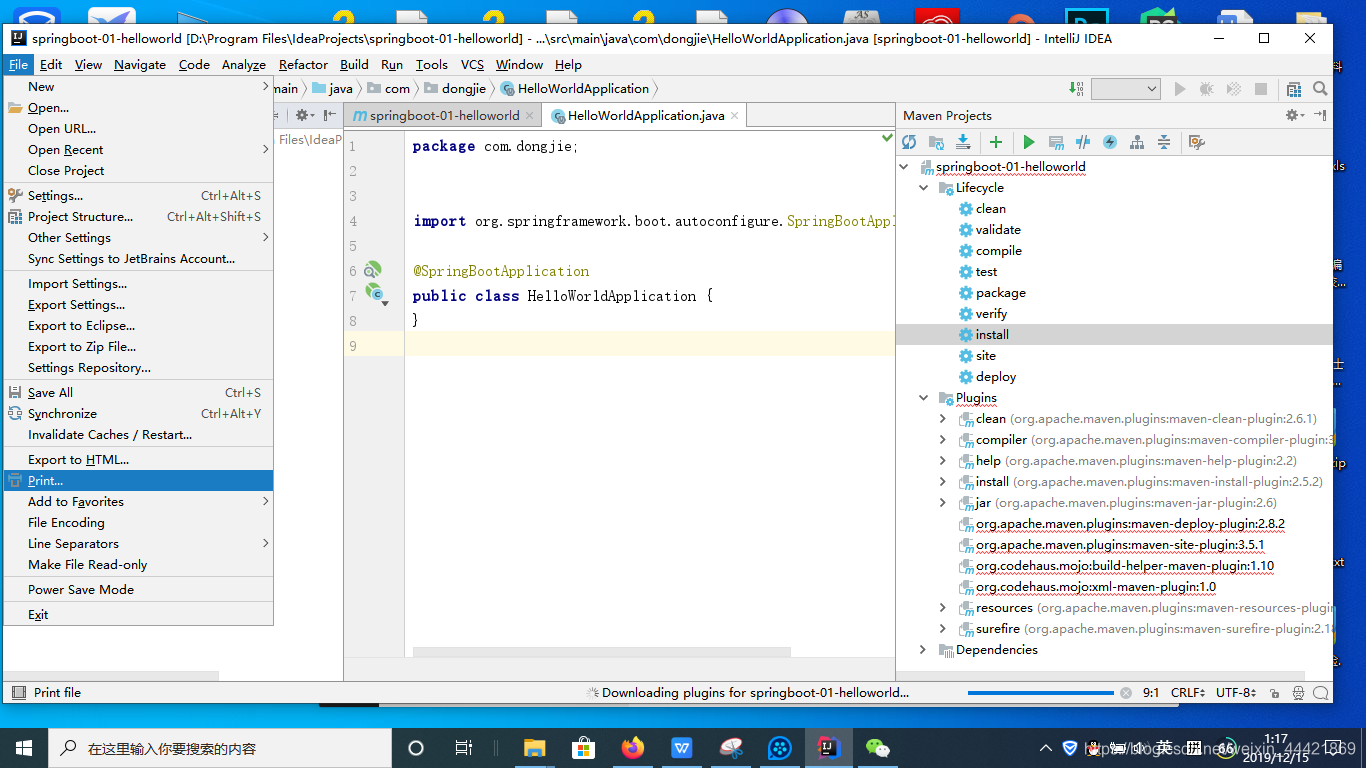Screen dimensions: 1366x768
Task: Open WeChat from the taskbar
Action: (877, 748)
